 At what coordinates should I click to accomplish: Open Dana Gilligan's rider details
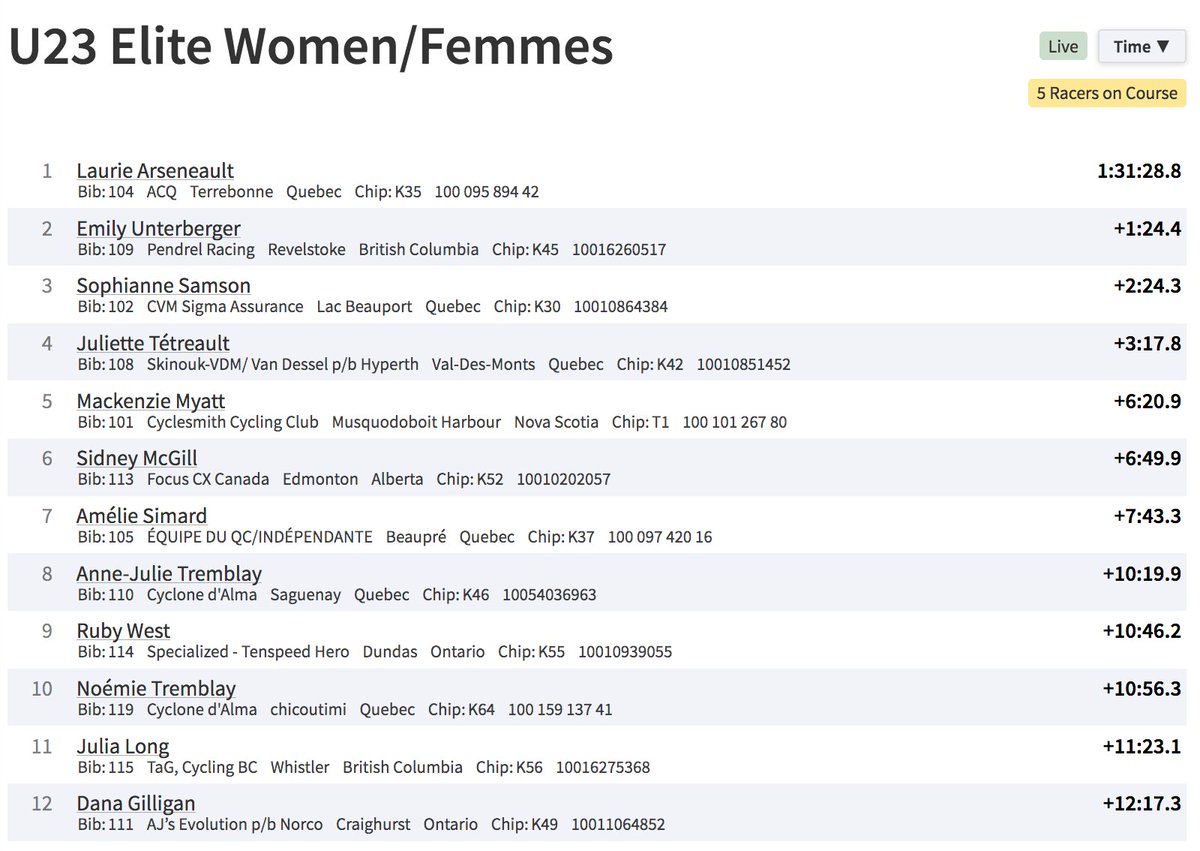tap(136, 804)
